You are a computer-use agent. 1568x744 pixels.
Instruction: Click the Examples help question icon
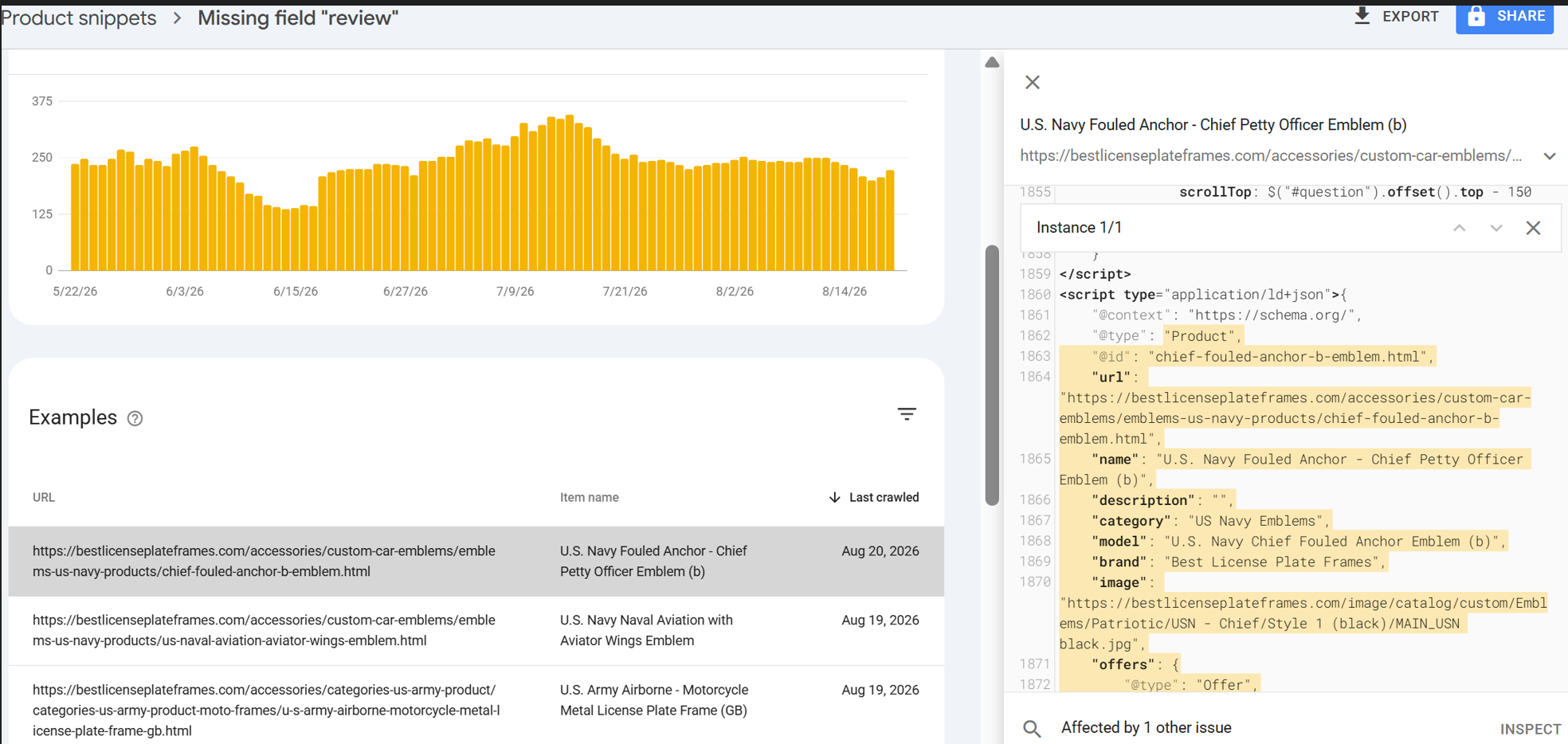pyautogui.click(x=135, y=418)
